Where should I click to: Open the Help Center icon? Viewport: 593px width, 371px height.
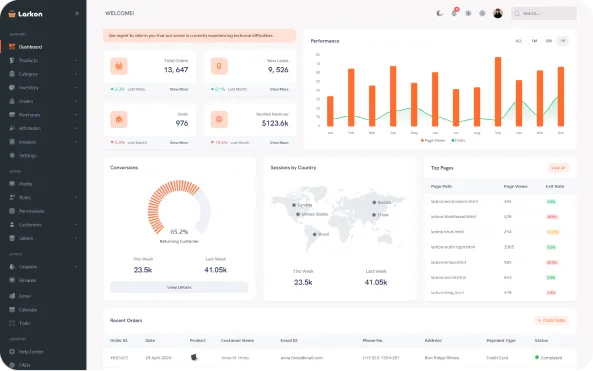(12, 351)
